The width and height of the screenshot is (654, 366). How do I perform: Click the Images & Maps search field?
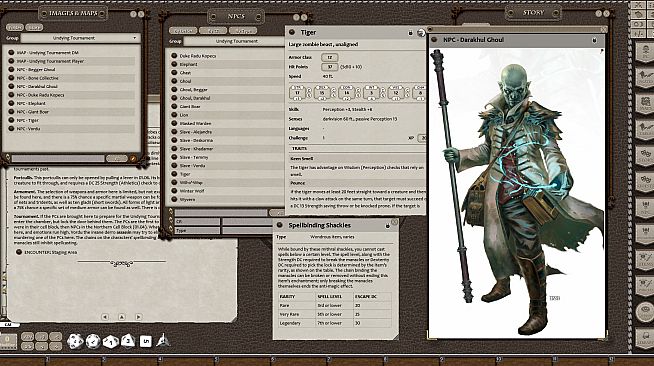pyautogui.click(x=58, y=158)
